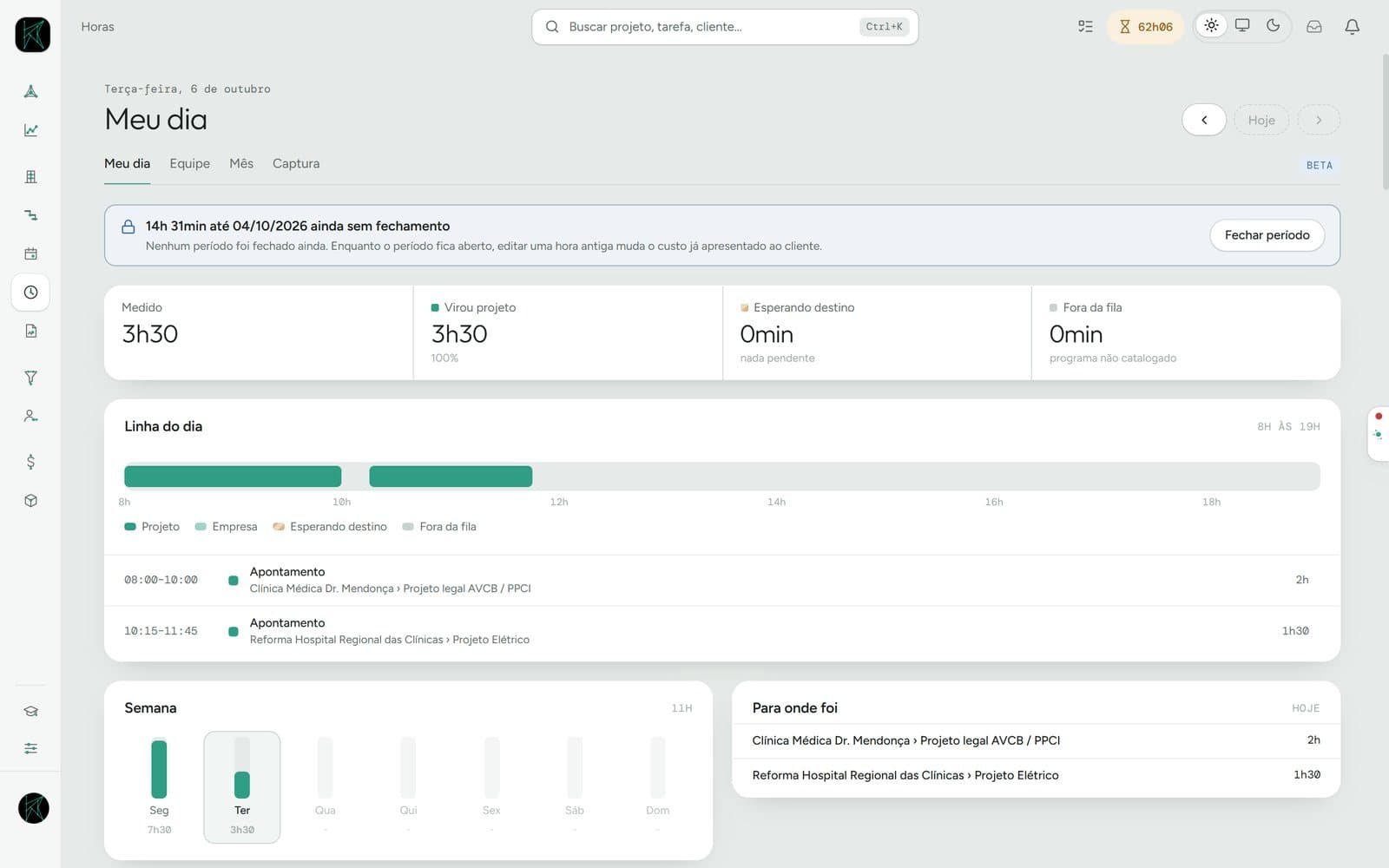
Task: Open the cube package icon in sidebar
Action: click(30, 501)
